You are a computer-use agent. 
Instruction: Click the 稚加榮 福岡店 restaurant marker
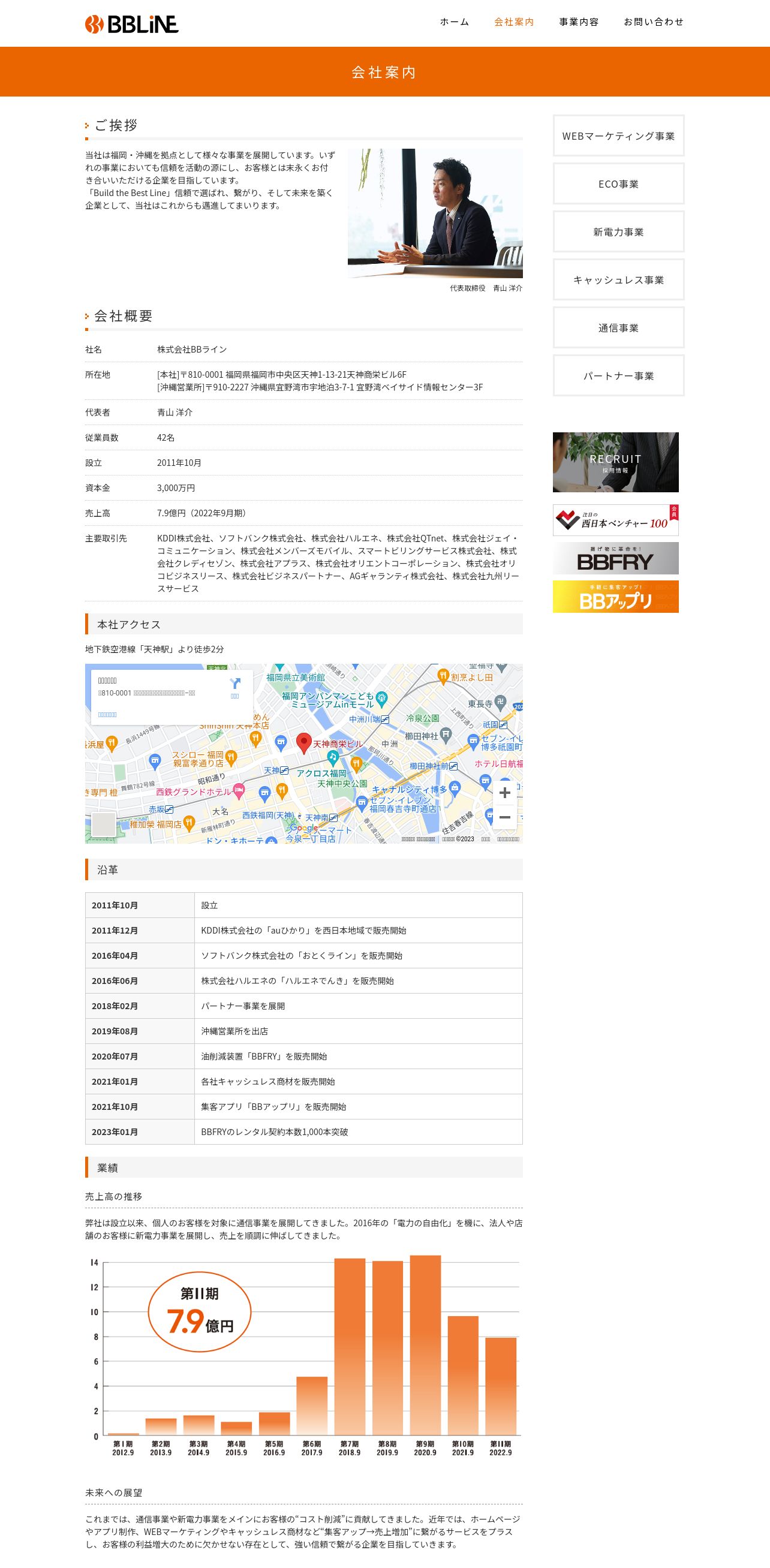click(190, 823)
